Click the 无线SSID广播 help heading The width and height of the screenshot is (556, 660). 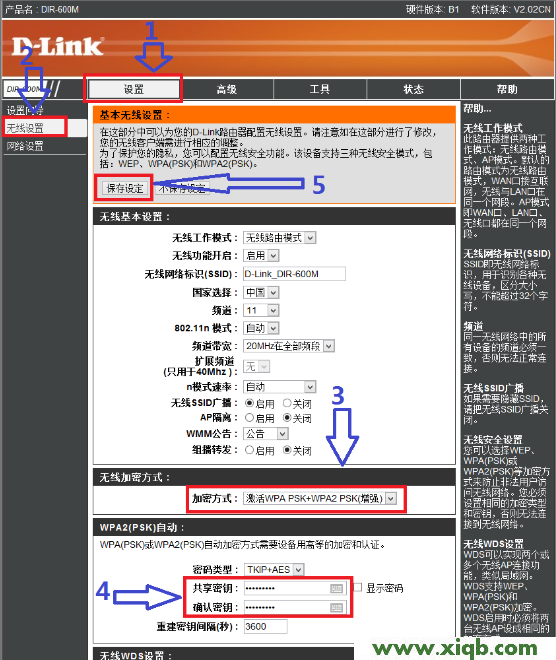coord(494,388)
